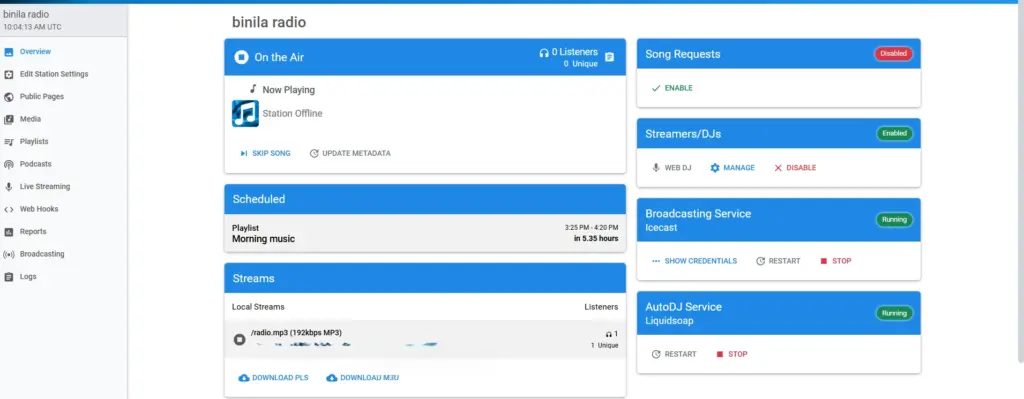
Task: Click Disable in Streamers/DJs card
Action: (795, 168)
